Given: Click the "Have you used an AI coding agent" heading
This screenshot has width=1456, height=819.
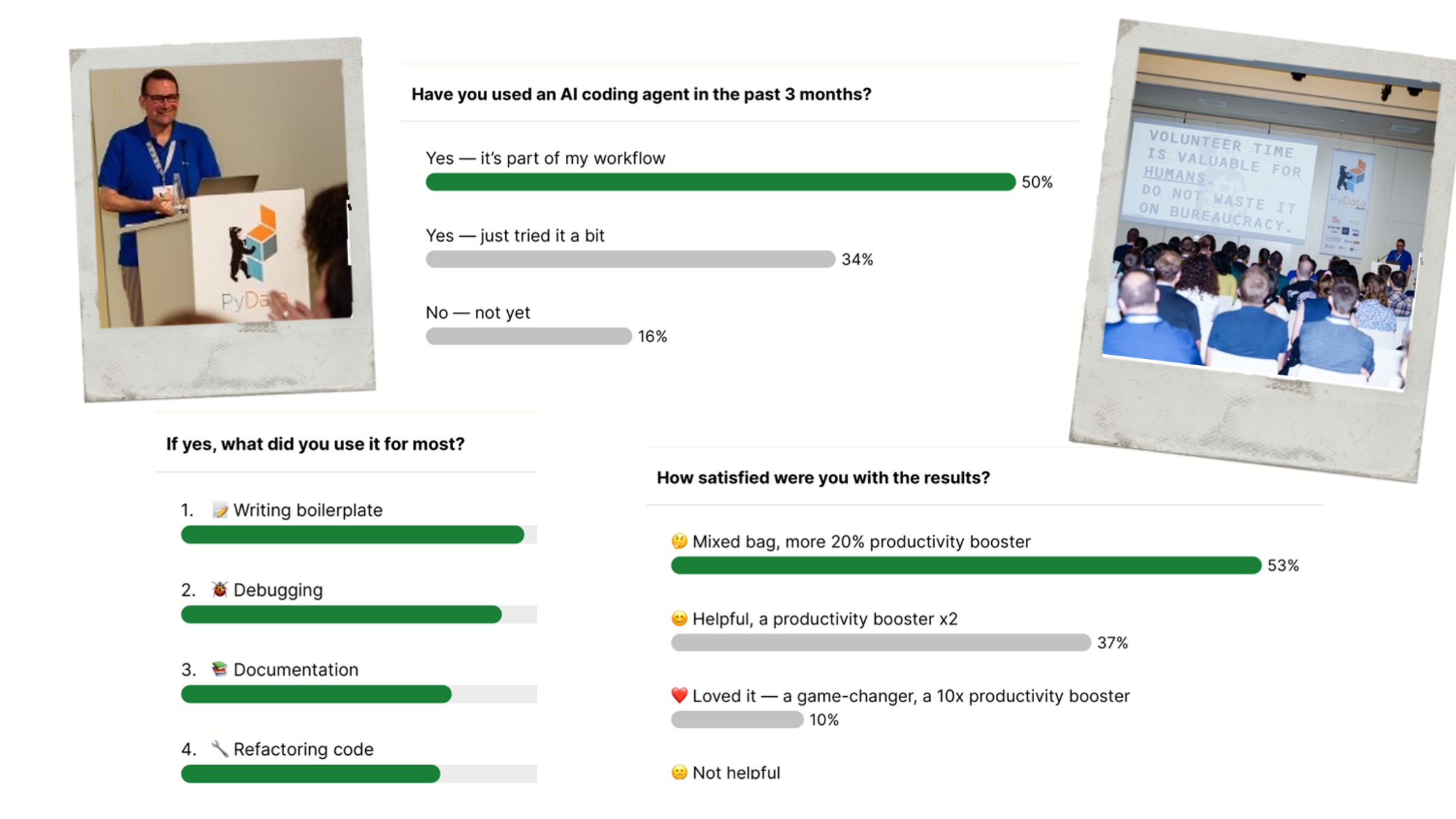Looking at the screenshot, I should coord(641,94).
